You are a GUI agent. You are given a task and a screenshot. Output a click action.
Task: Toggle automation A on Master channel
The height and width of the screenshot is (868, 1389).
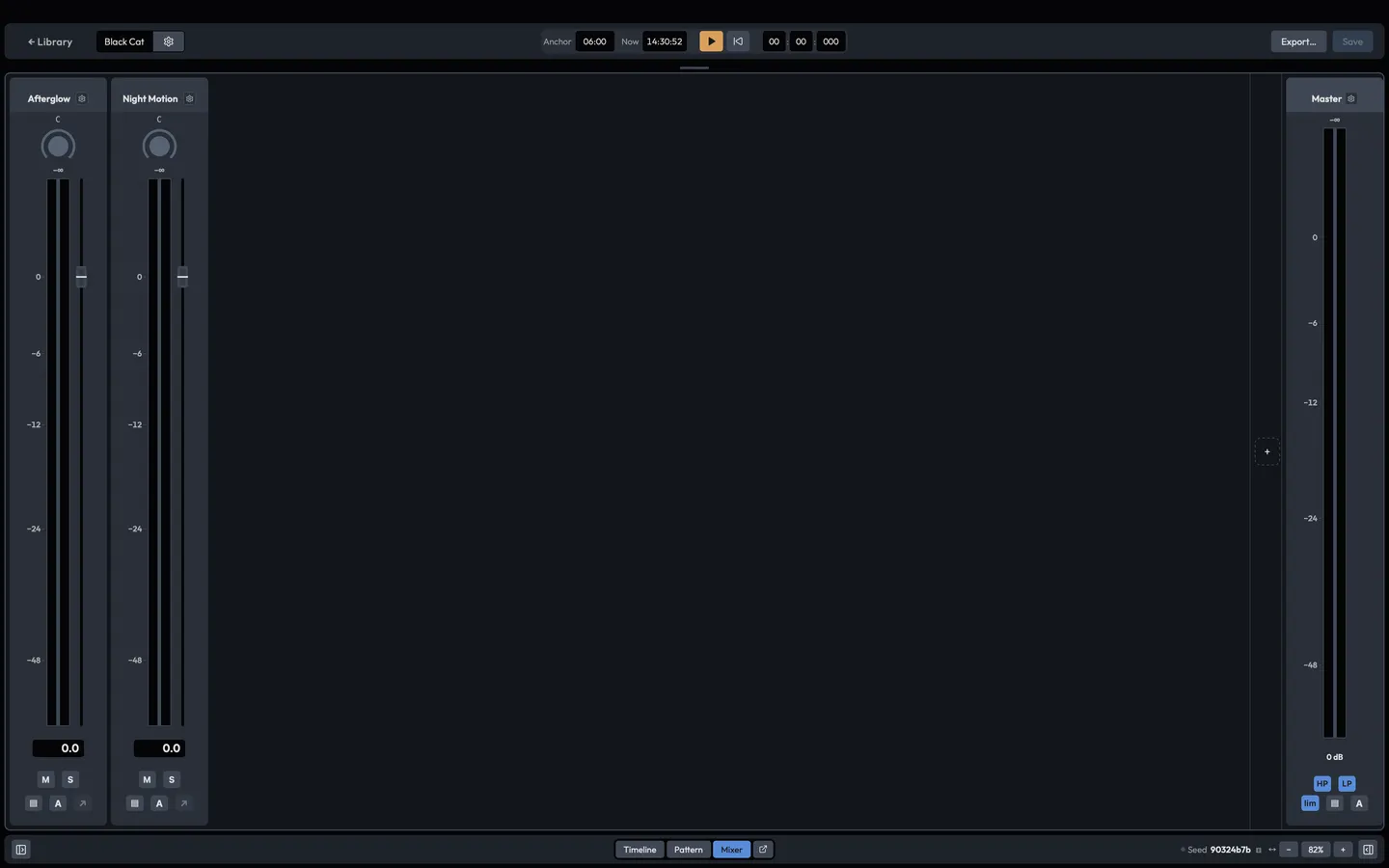pyautogui.click(x=1359, y=803)
